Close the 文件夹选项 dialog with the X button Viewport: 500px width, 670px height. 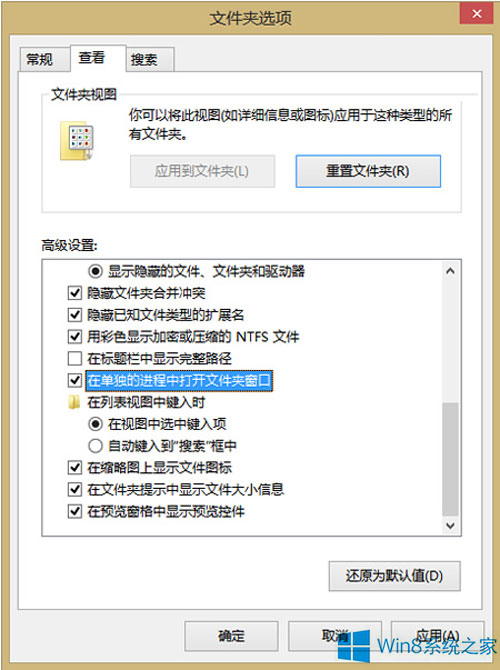(x=476, y=14)
